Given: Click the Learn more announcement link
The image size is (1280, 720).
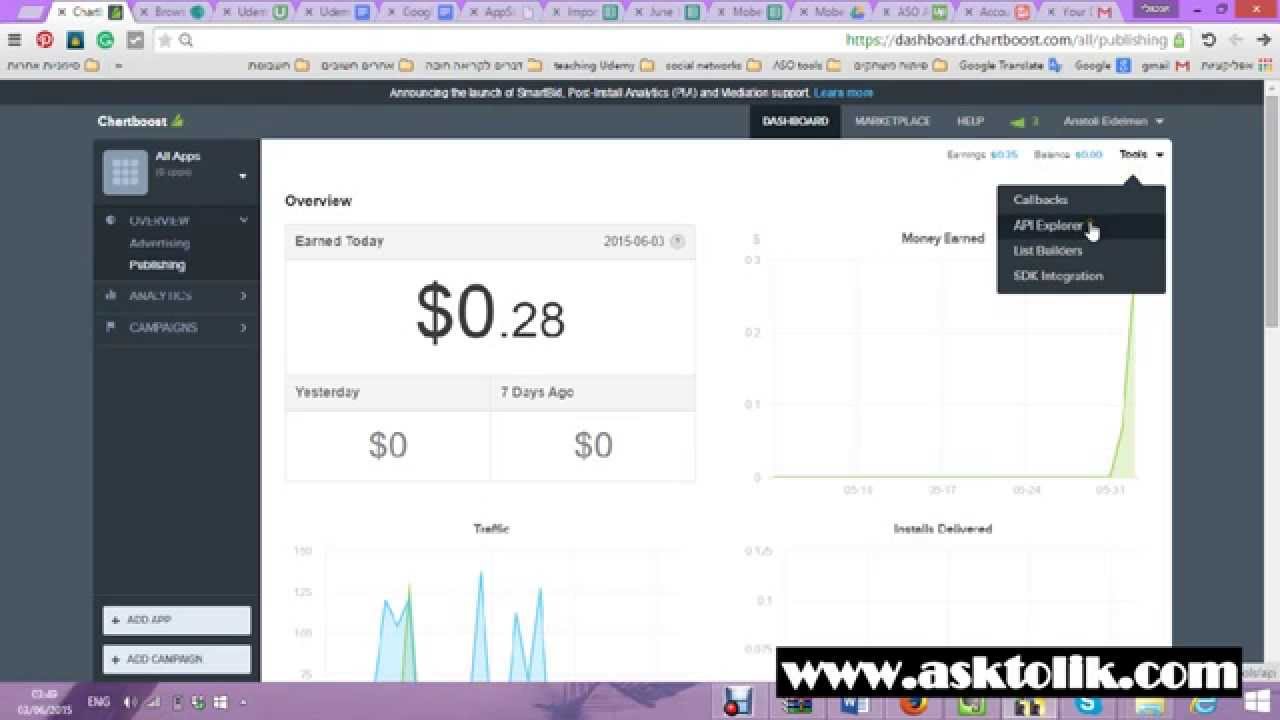Looking at the screenshot, I should pyautogui.click(x=843, y=93).
